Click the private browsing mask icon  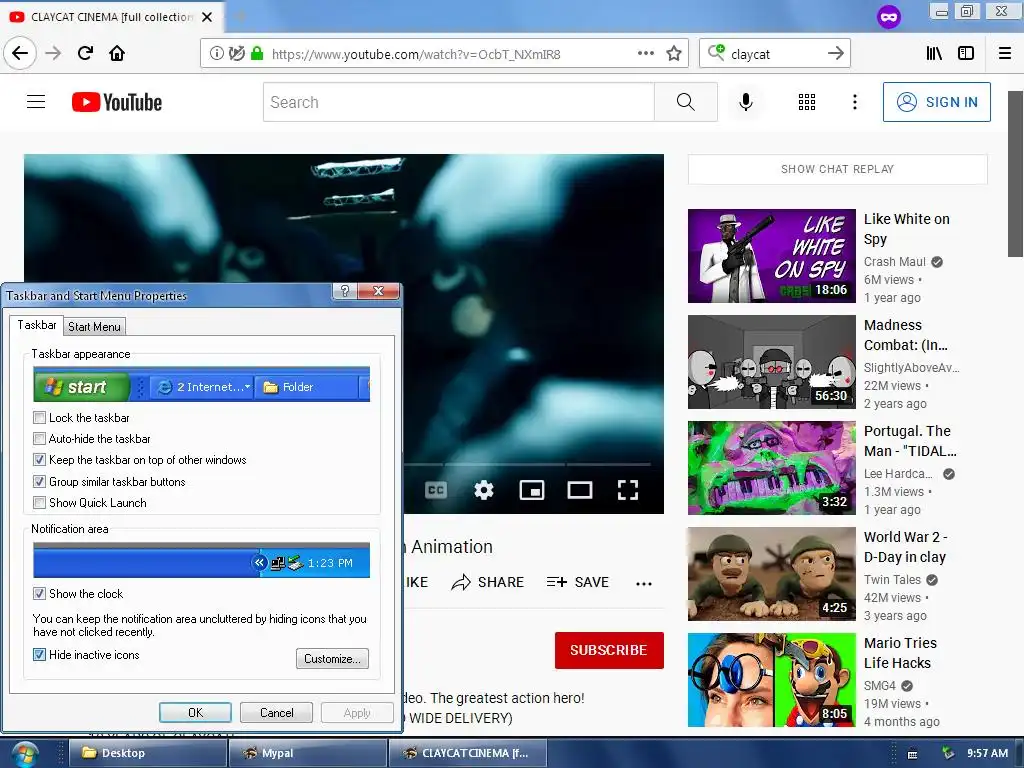pos(888,17)
